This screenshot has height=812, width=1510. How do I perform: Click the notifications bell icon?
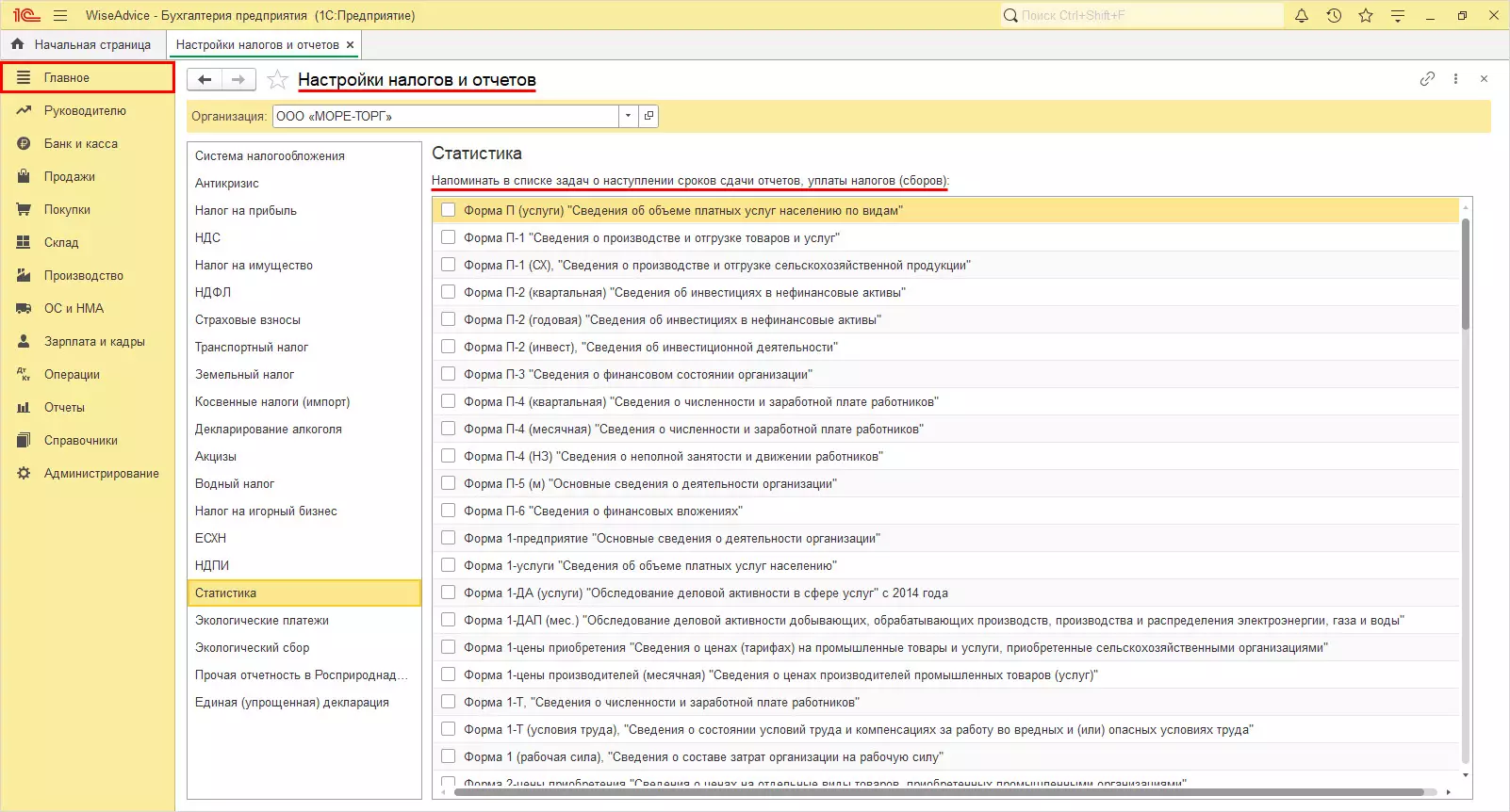click(1302, 15)
